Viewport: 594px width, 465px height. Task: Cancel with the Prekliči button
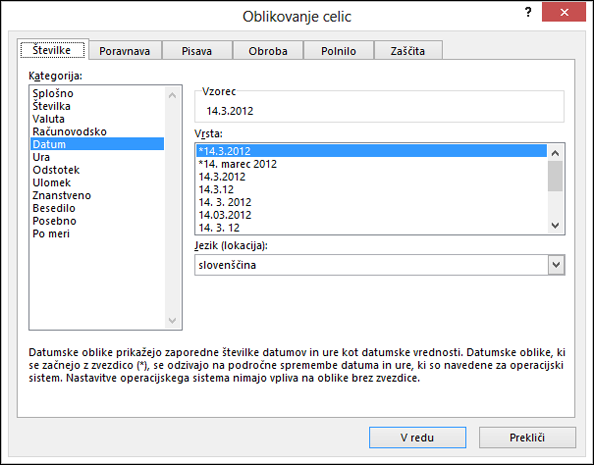[x=527, y=438]
